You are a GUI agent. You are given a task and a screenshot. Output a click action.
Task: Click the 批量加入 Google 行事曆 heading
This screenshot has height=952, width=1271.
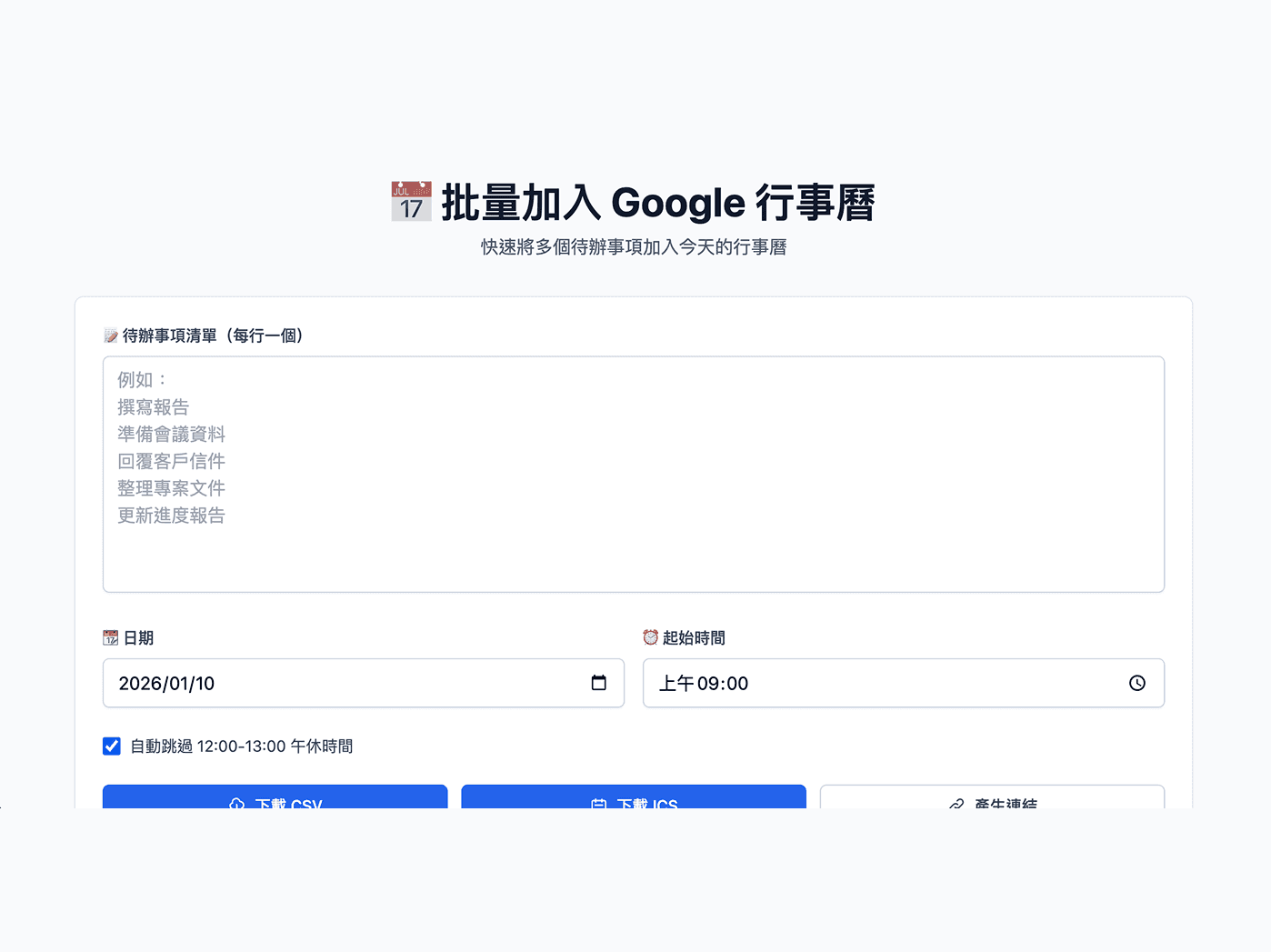tap(658, 203)
